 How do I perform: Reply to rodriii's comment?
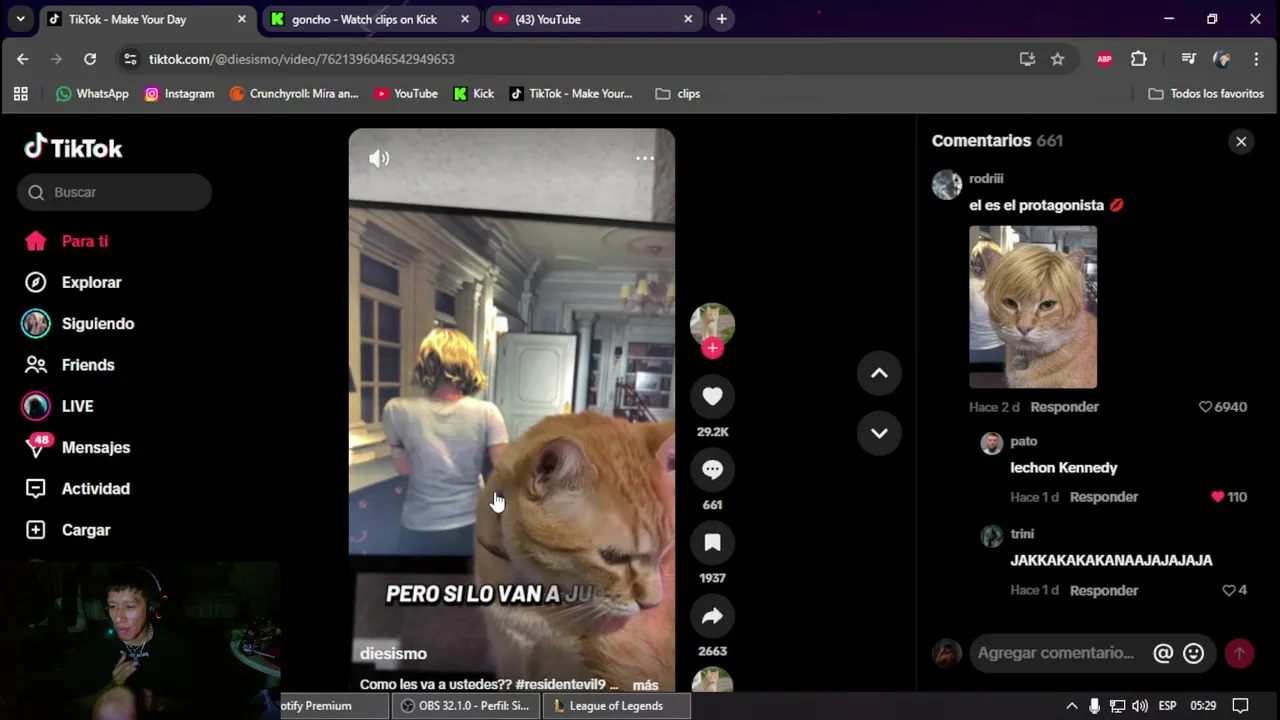tap(1064, 407)
